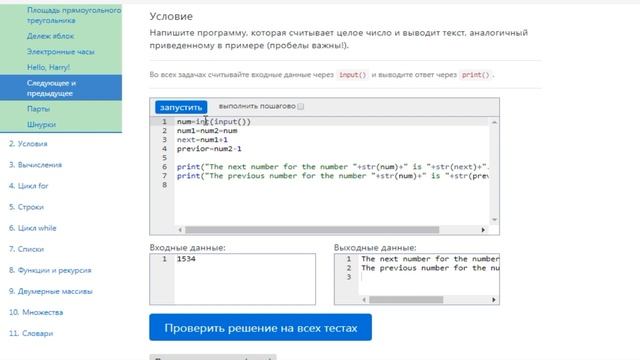Viewport: 640px width, 360px height.
Task: Click the code editor scroll-up arrow
Action: pos(494,122)
